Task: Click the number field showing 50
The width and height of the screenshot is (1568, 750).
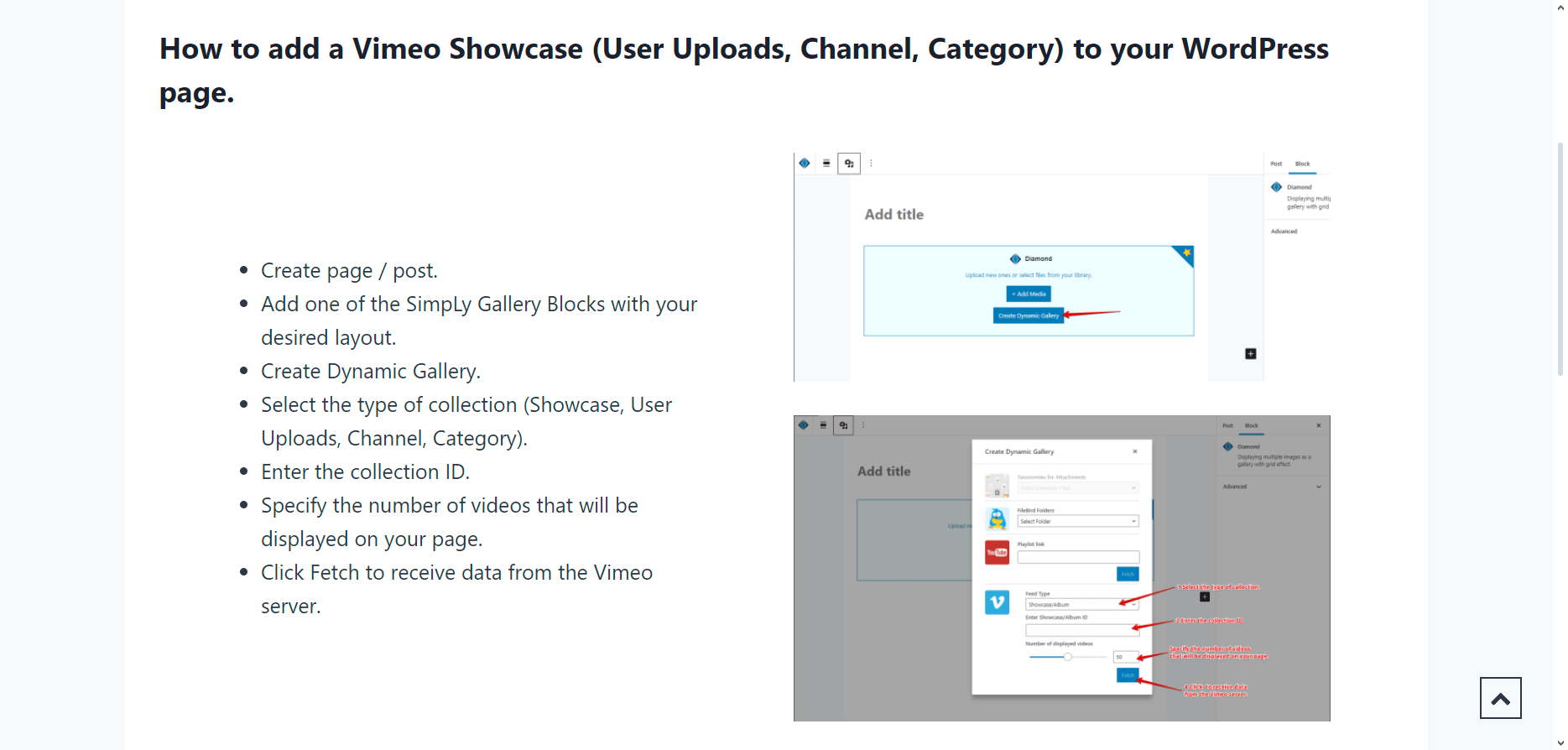Action: tap(1126, 657)
